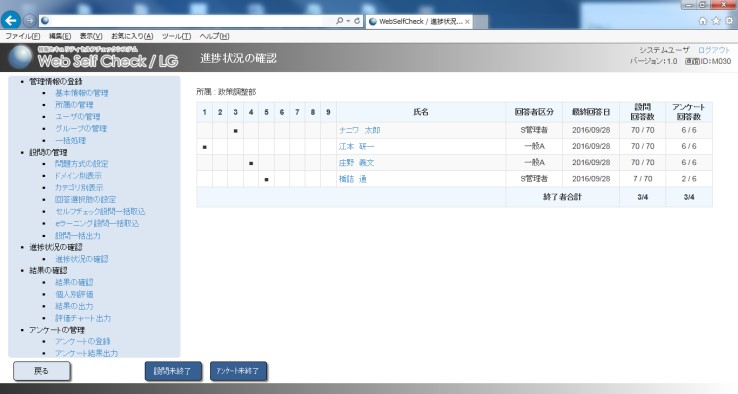Open sidebar link ユーザの管理
The height and width of the screenshot is (394, 738).
click(x=78, y=117)
